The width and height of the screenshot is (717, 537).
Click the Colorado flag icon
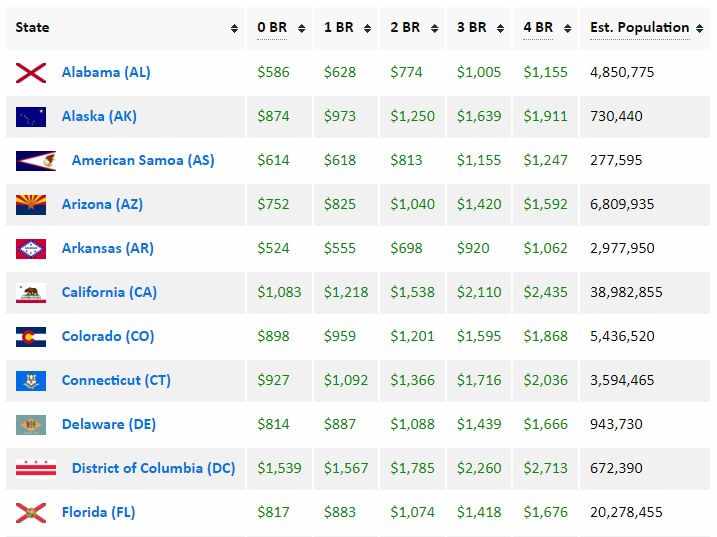click(x=31, y=336)
